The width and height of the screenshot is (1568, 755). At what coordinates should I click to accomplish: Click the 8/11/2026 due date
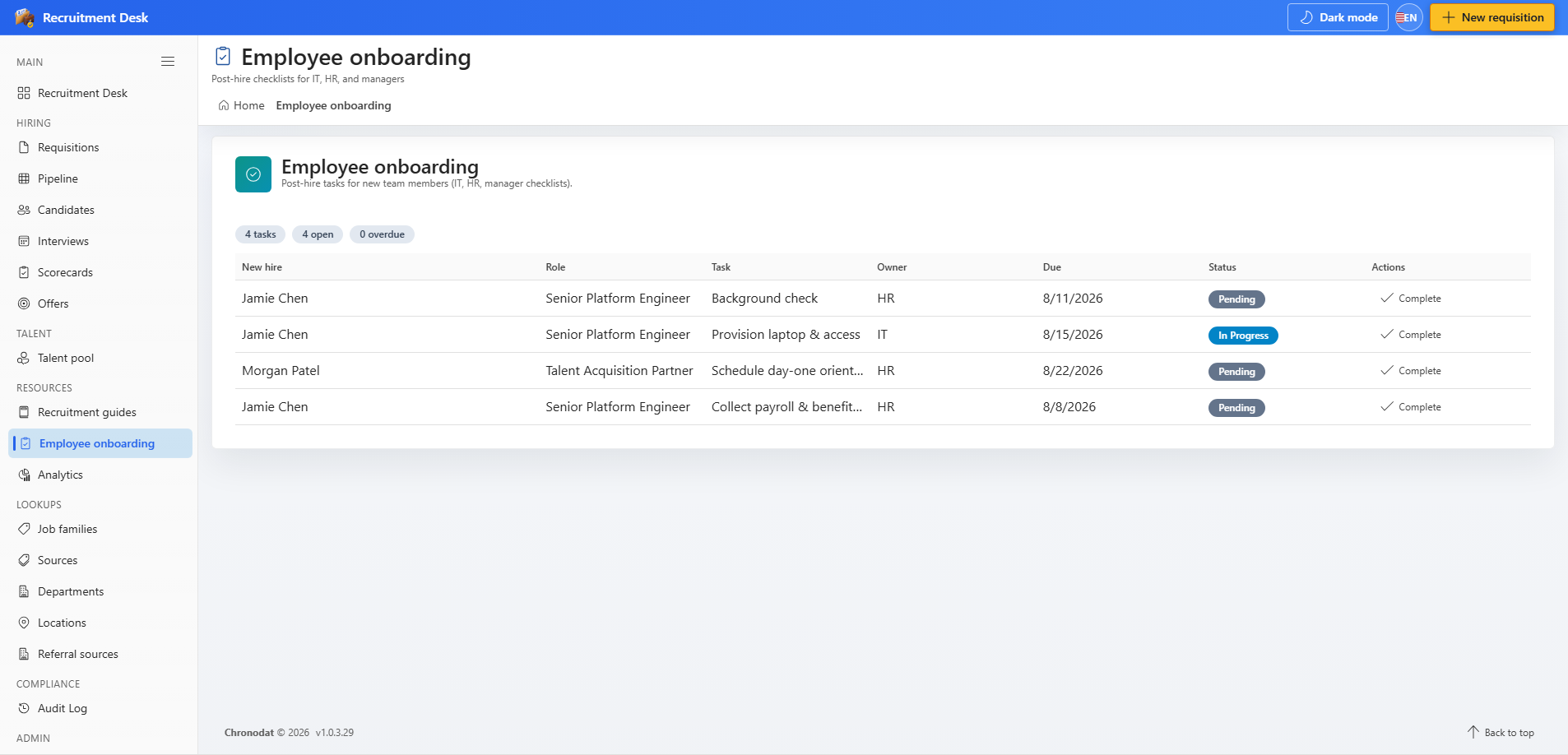tap(1073, 299)
